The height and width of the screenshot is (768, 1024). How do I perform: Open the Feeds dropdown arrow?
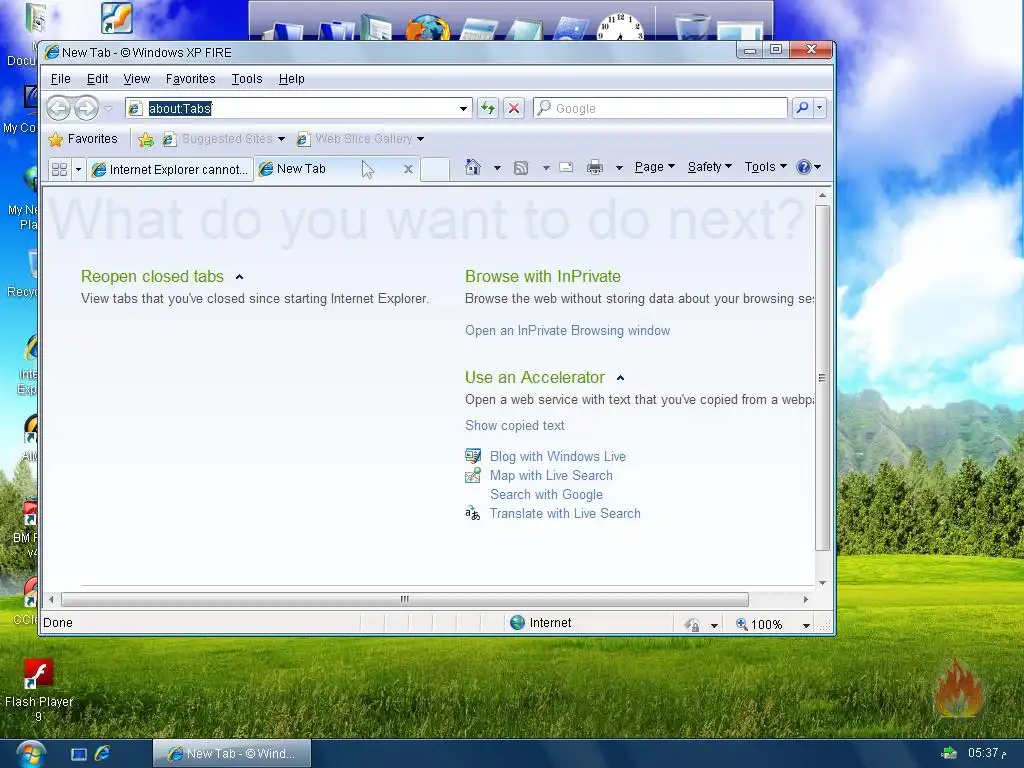[x=546, y=168]
